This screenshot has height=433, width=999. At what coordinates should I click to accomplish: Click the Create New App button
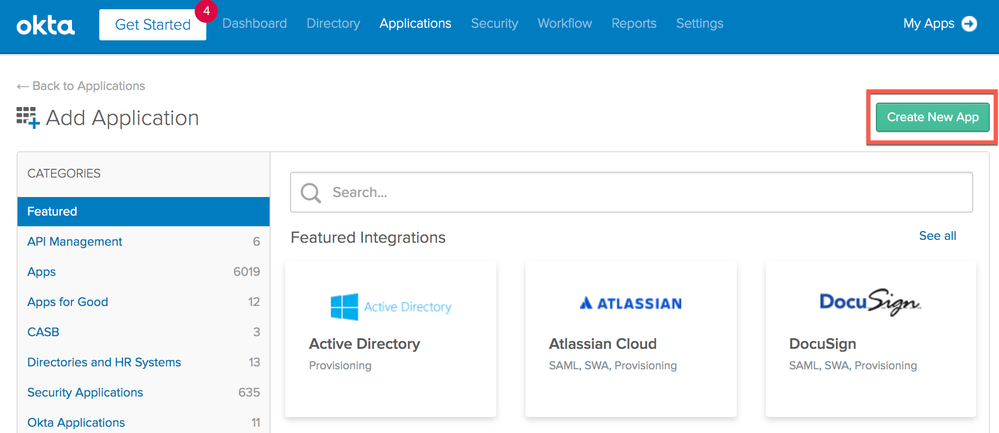(x=933, y=117)
